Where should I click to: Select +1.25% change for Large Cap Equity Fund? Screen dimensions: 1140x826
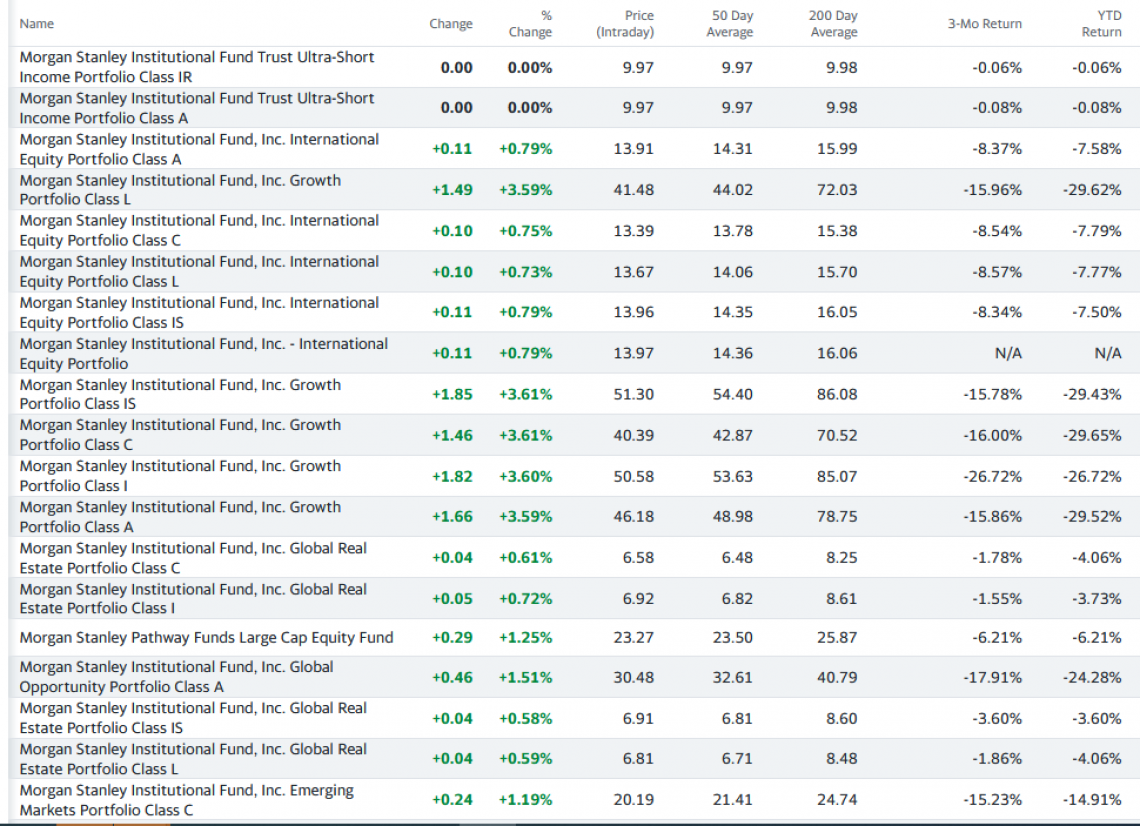526,638
